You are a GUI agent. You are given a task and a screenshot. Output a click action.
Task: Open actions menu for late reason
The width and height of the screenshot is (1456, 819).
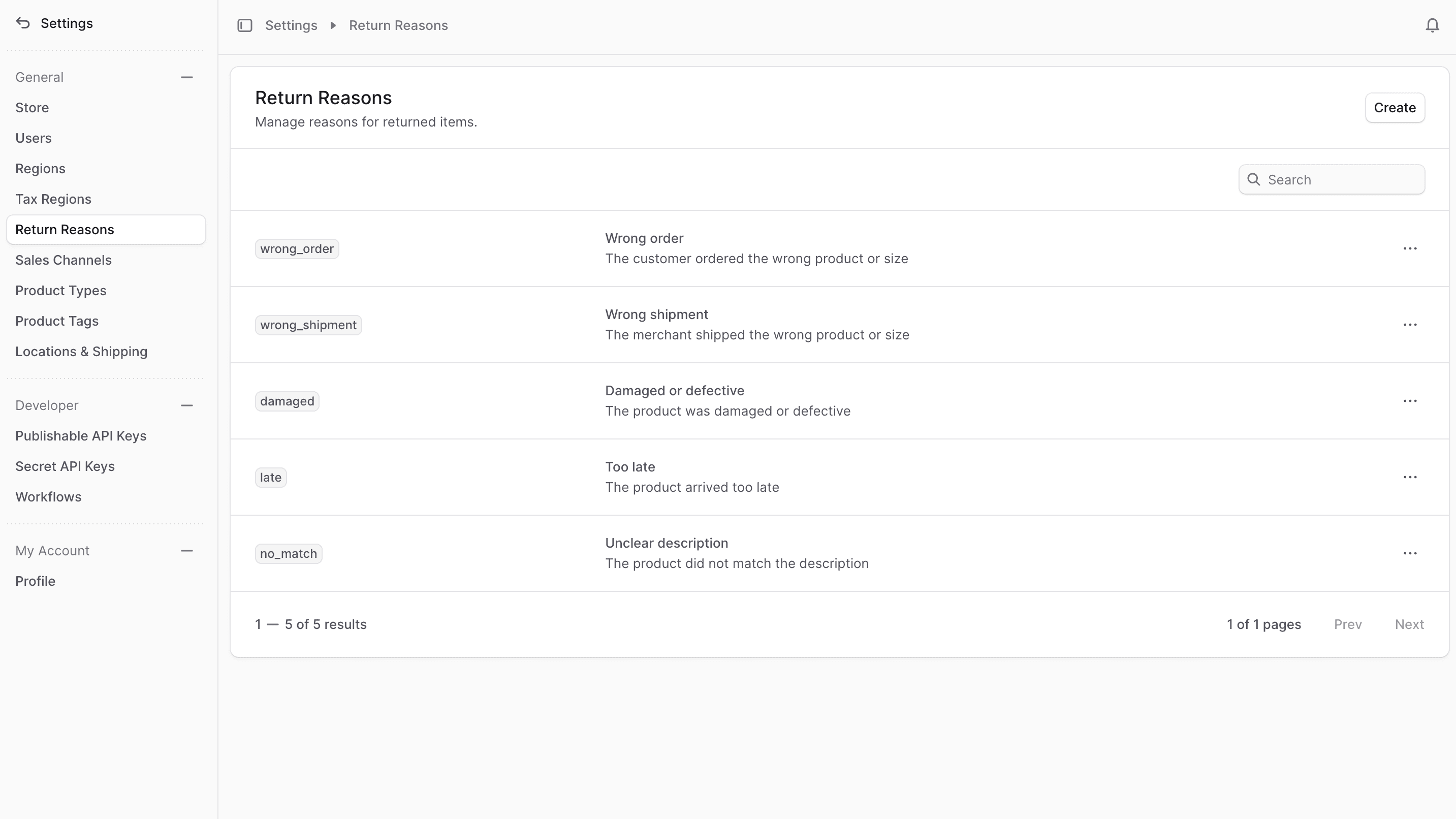pos(1410,478)
